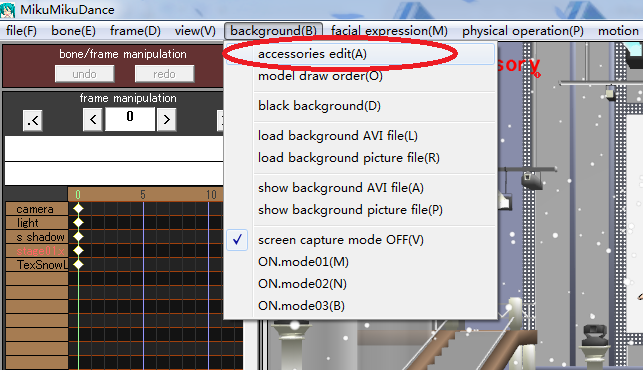The image size is (643, 370).
Task: Click the undo button
Action: click(x=84, y=74)
